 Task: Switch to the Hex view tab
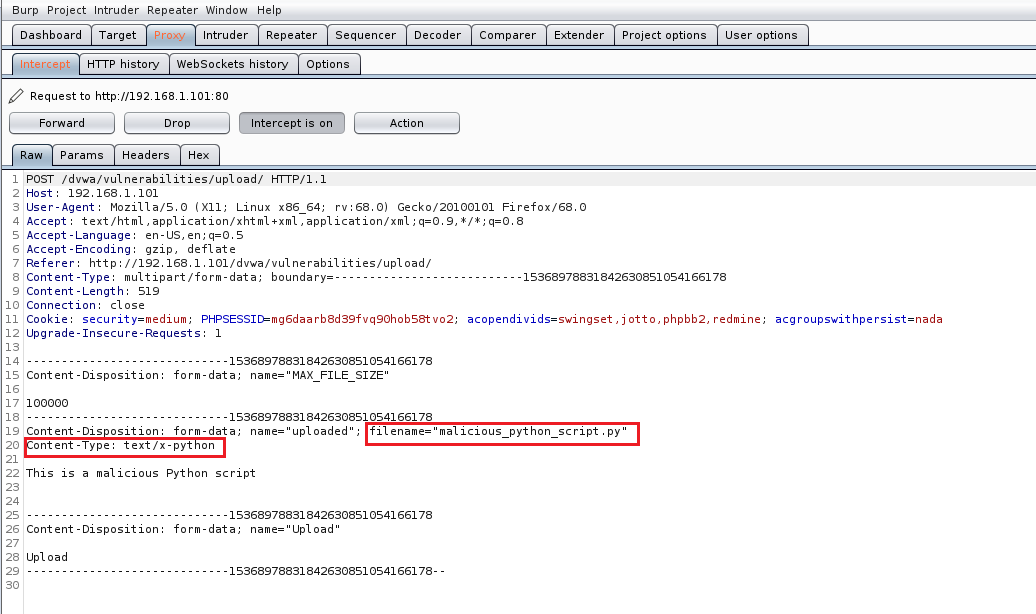click(x=199, y=155)
